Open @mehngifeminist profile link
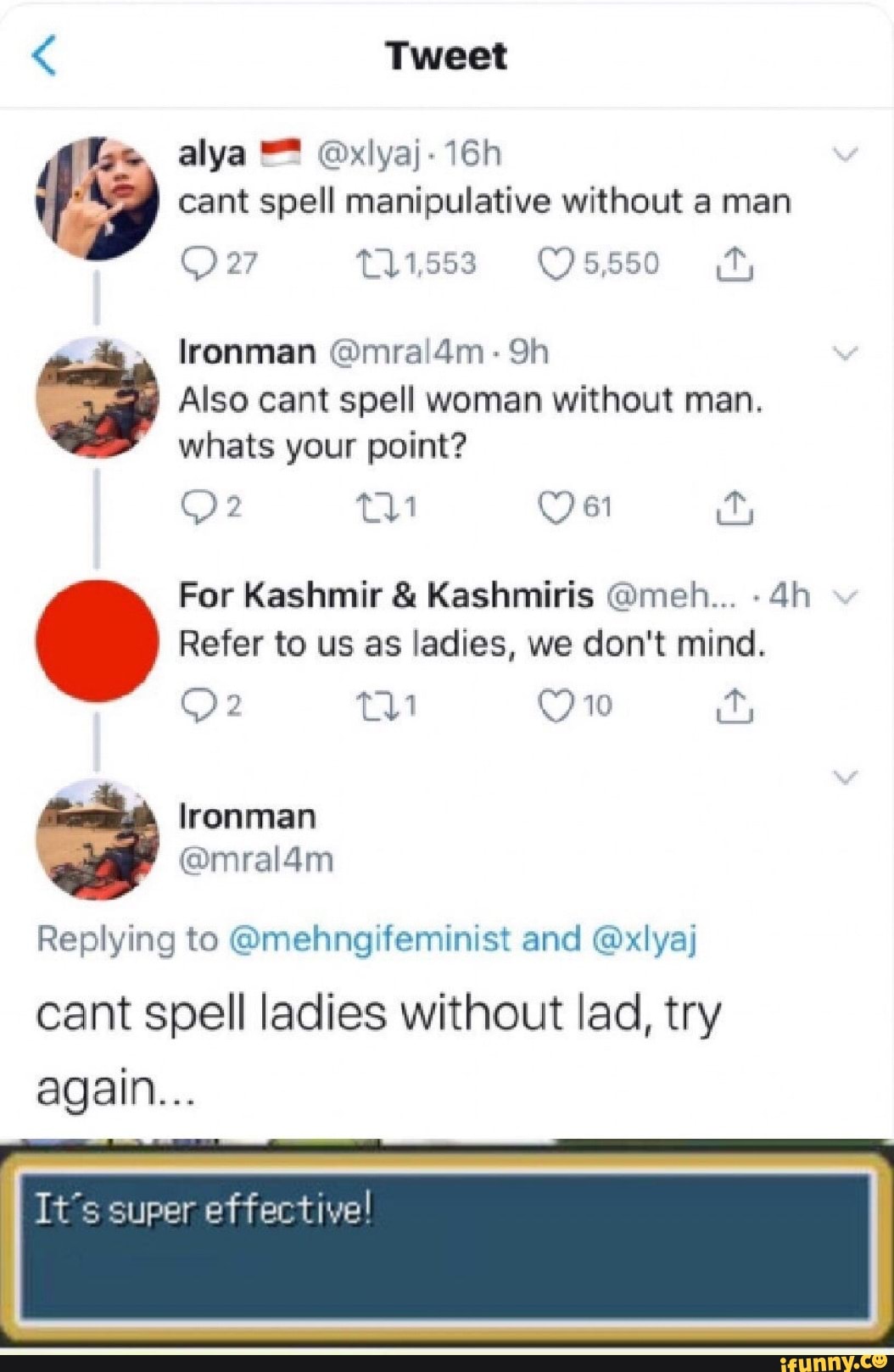Image resolution: width=894 pixels, height=1372 pixels. point(370,940)
